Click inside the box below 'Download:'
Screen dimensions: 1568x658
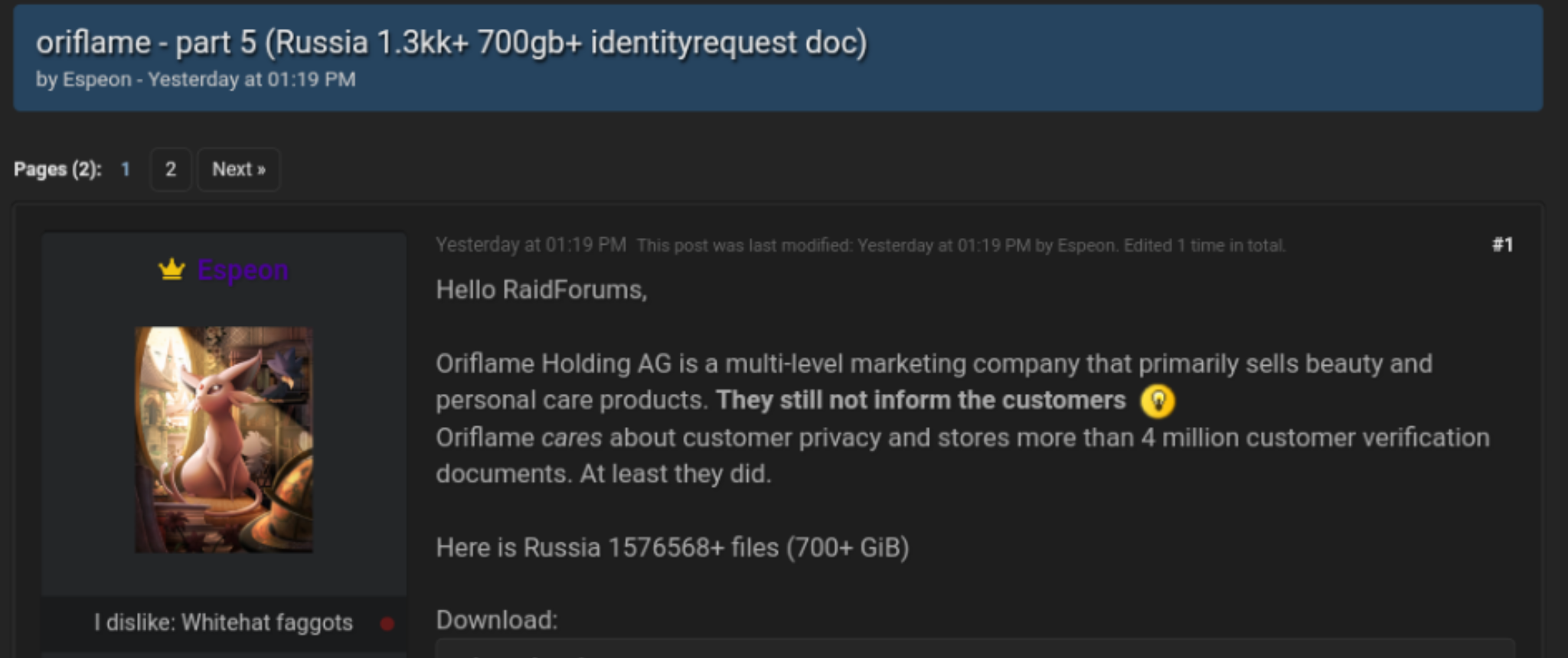click(974, 648)
